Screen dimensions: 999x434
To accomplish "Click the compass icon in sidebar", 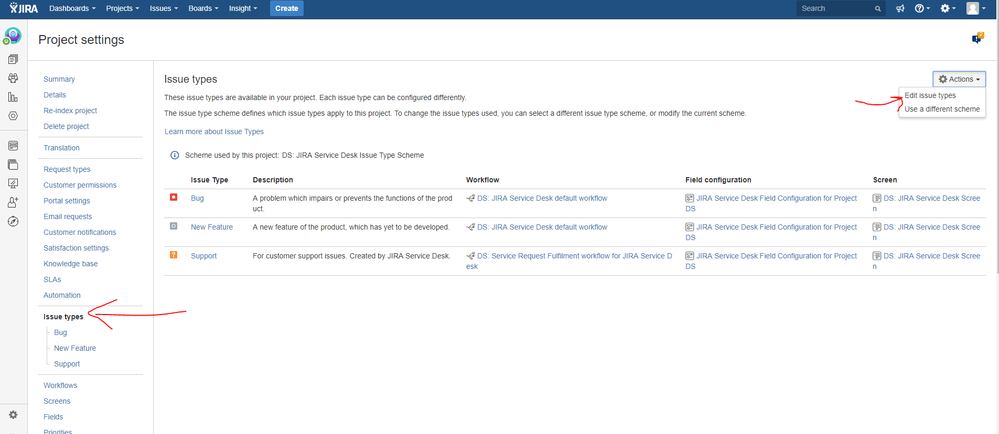I will [x=13, y=221].
